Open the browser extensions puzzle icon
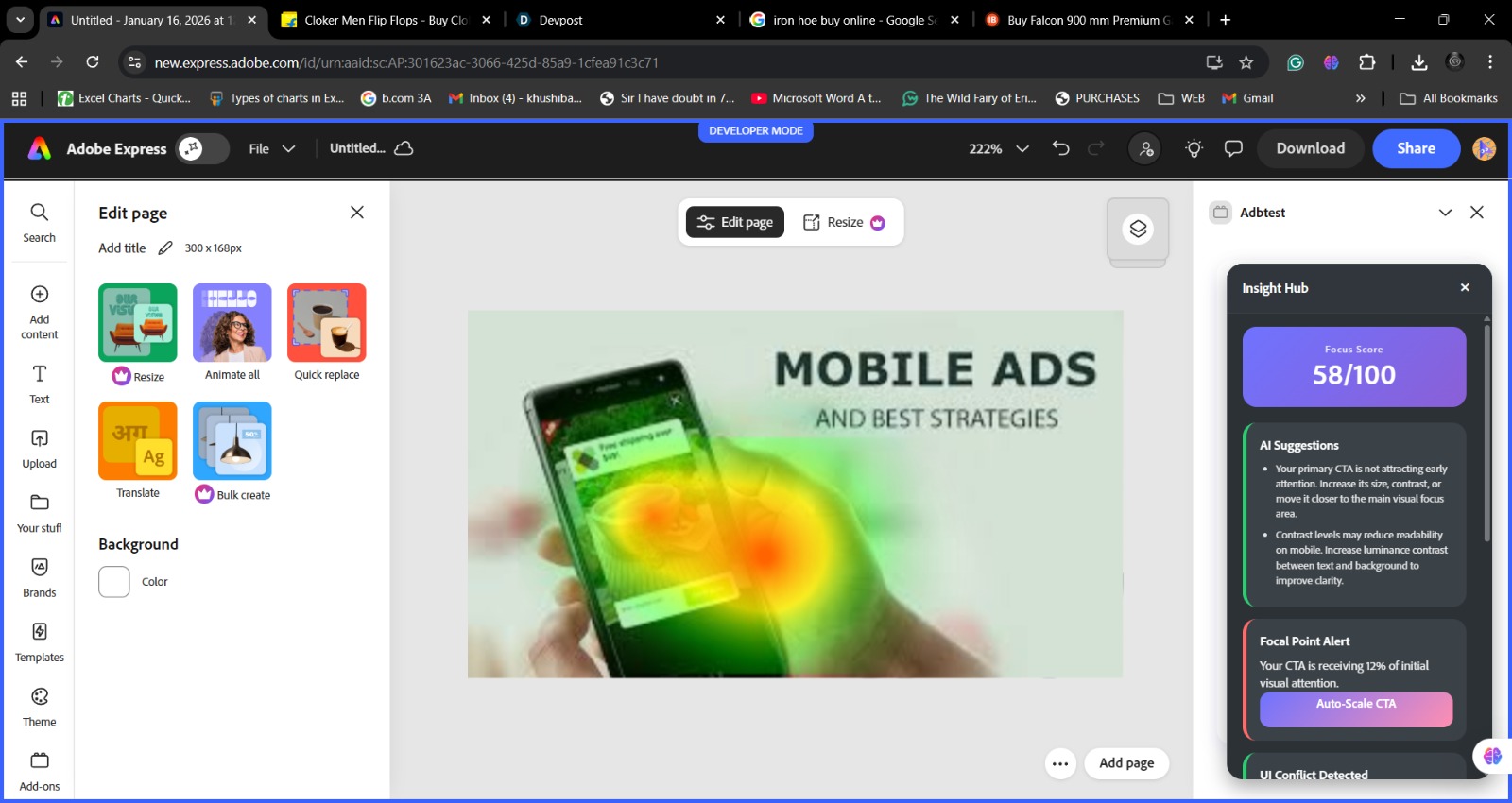 click(x=1366, y=62)
